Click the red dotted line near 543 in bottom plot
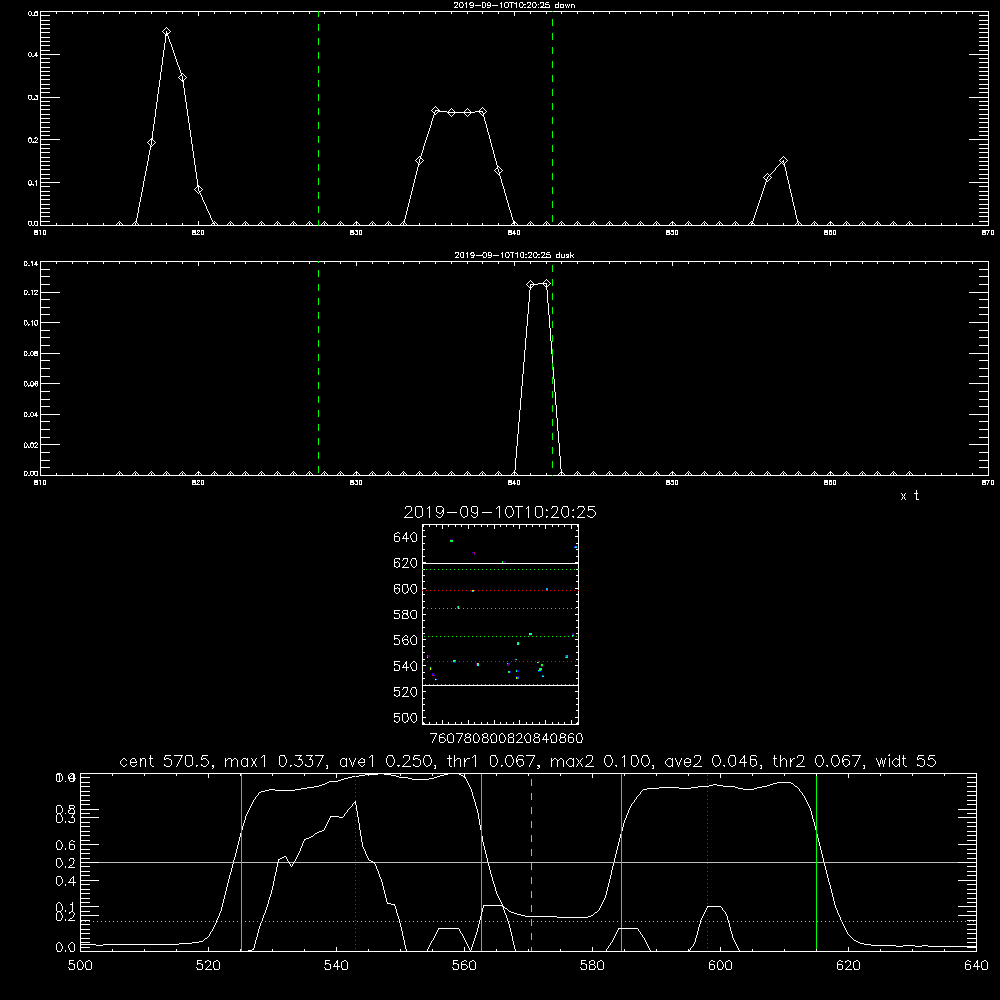Screen dimensions: 1000x1000 (355, 862)
